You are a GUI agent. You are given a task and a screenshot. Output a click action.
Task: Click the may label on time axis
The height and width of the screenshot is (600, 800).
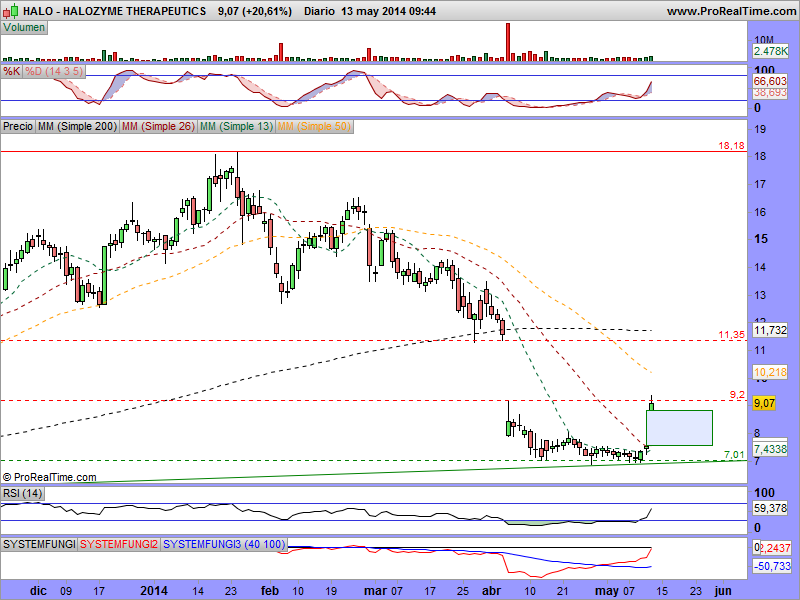(607, 591)
